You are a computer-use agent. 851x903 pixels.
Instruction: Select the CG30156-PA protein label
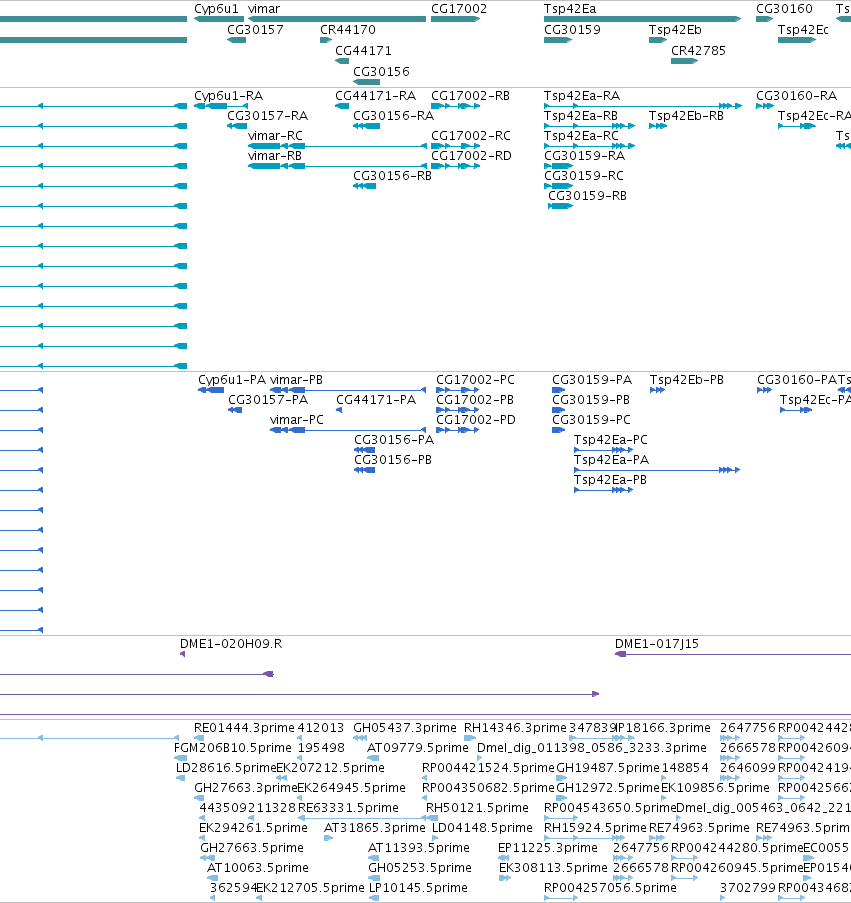click(x=394, y=441)
